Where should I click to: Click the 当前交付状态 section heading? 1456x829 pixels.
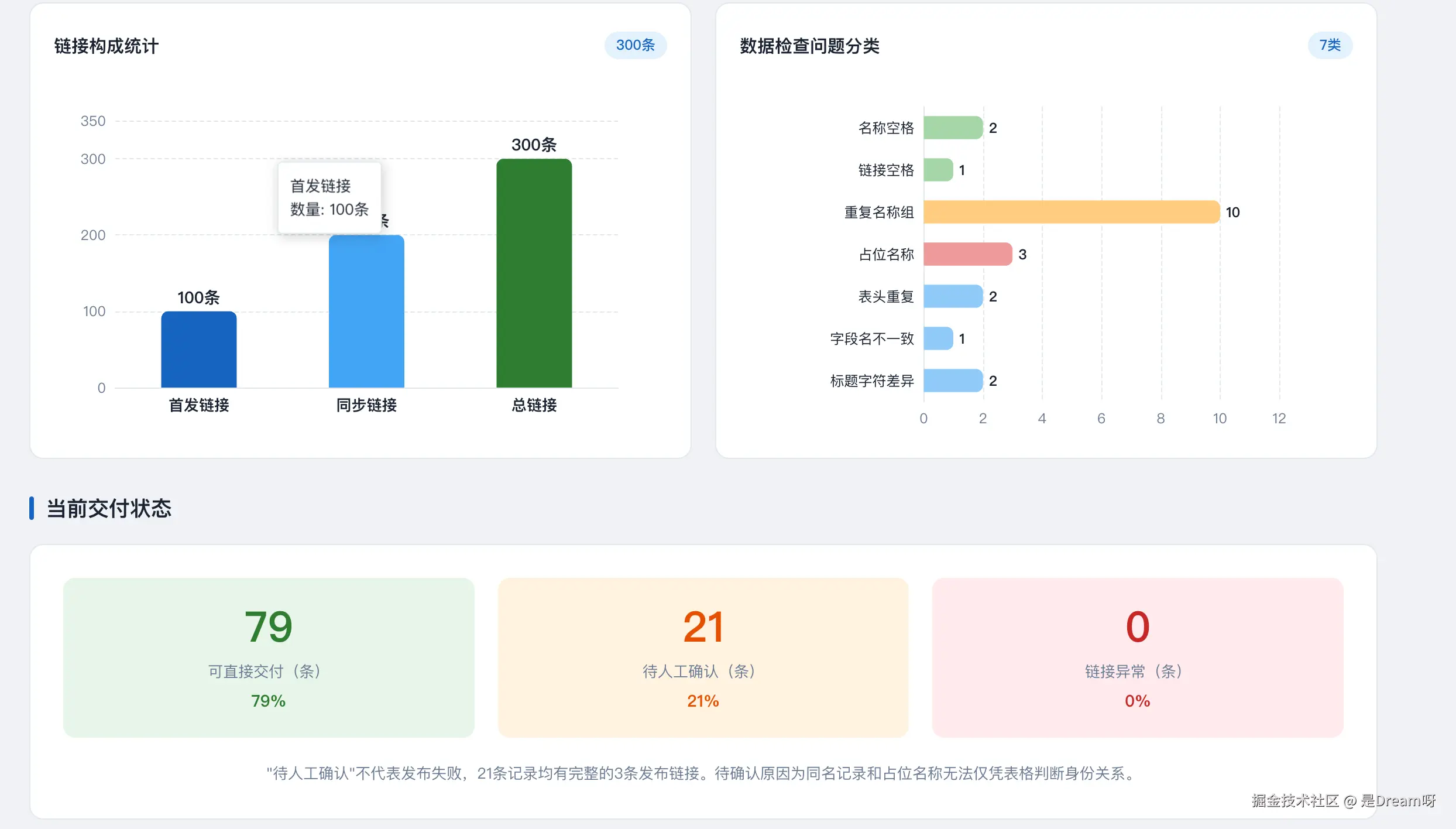(x=109, y=508)
